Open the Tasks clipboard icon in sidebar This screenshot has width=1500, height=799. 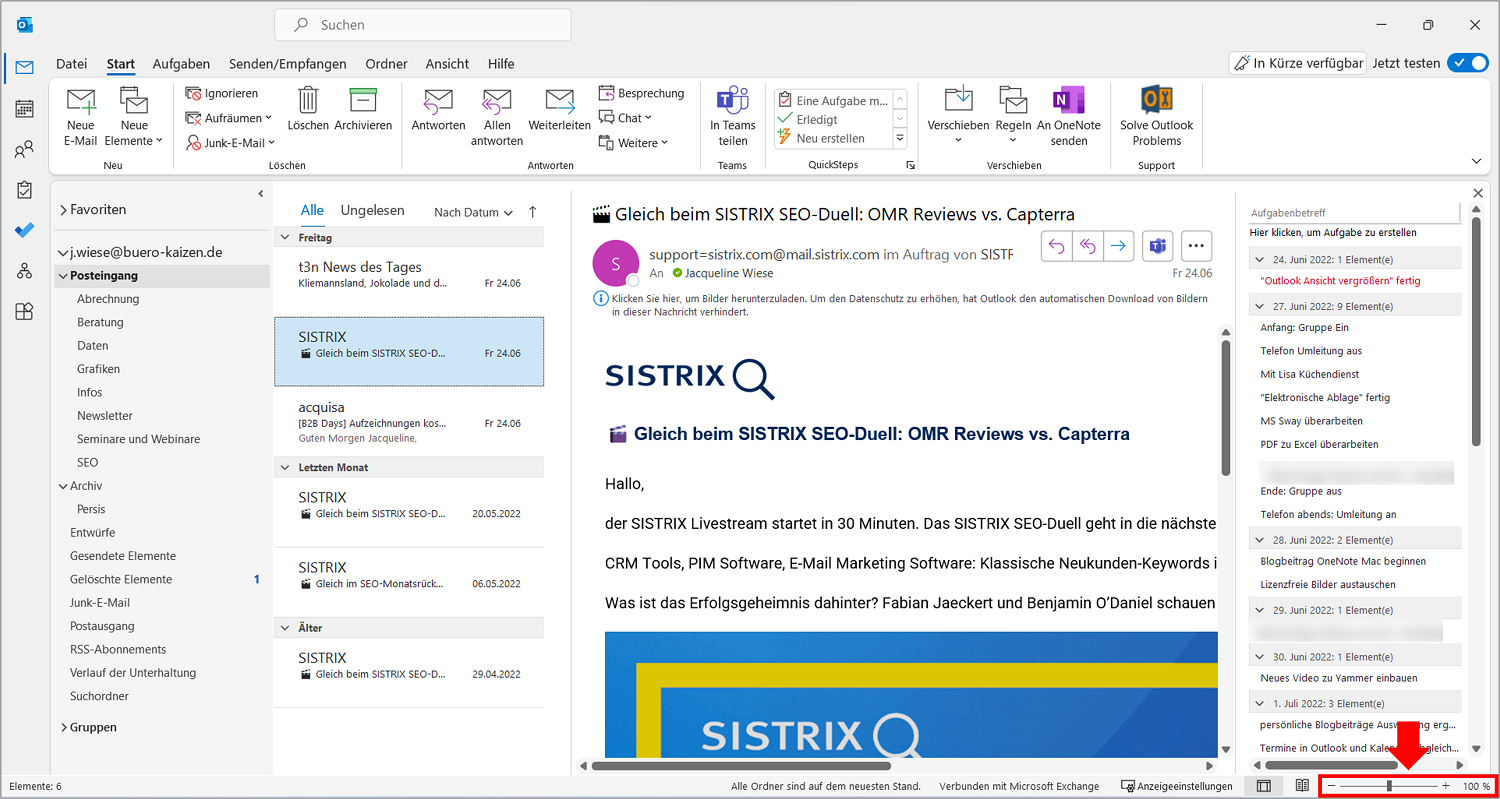click(24, 190)
